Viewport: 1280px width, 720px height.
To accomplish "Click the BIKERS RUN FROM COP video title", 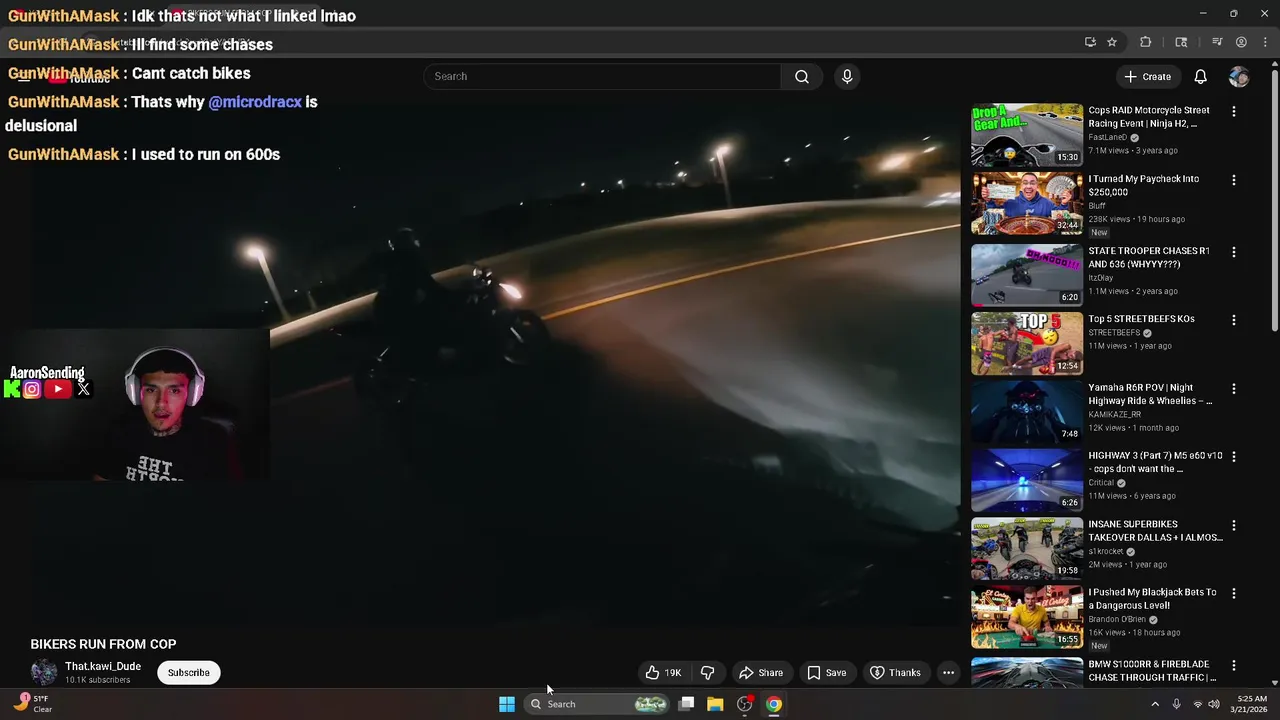I will click(103, 645).
